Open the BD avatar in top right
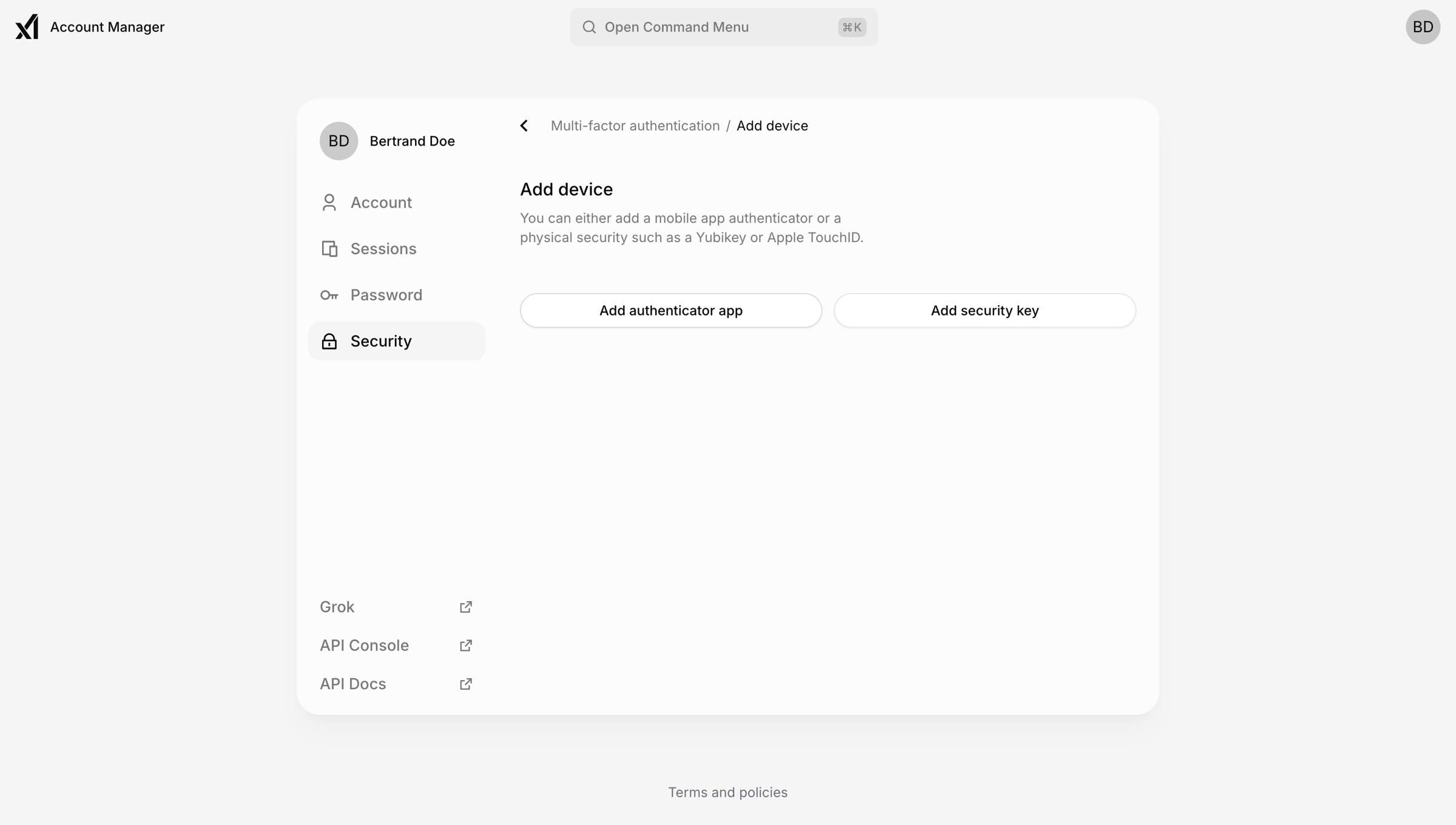 coord(1423,27)
